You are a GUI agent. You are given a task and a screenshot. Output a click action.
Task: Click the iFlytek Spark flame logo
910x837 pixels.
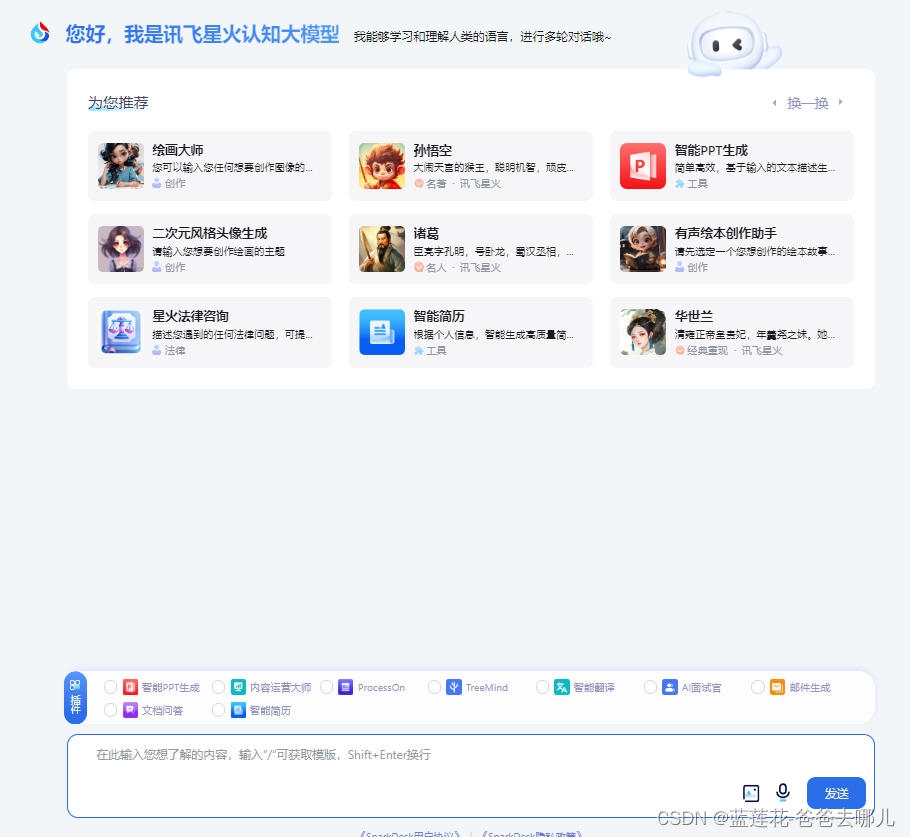40,33
